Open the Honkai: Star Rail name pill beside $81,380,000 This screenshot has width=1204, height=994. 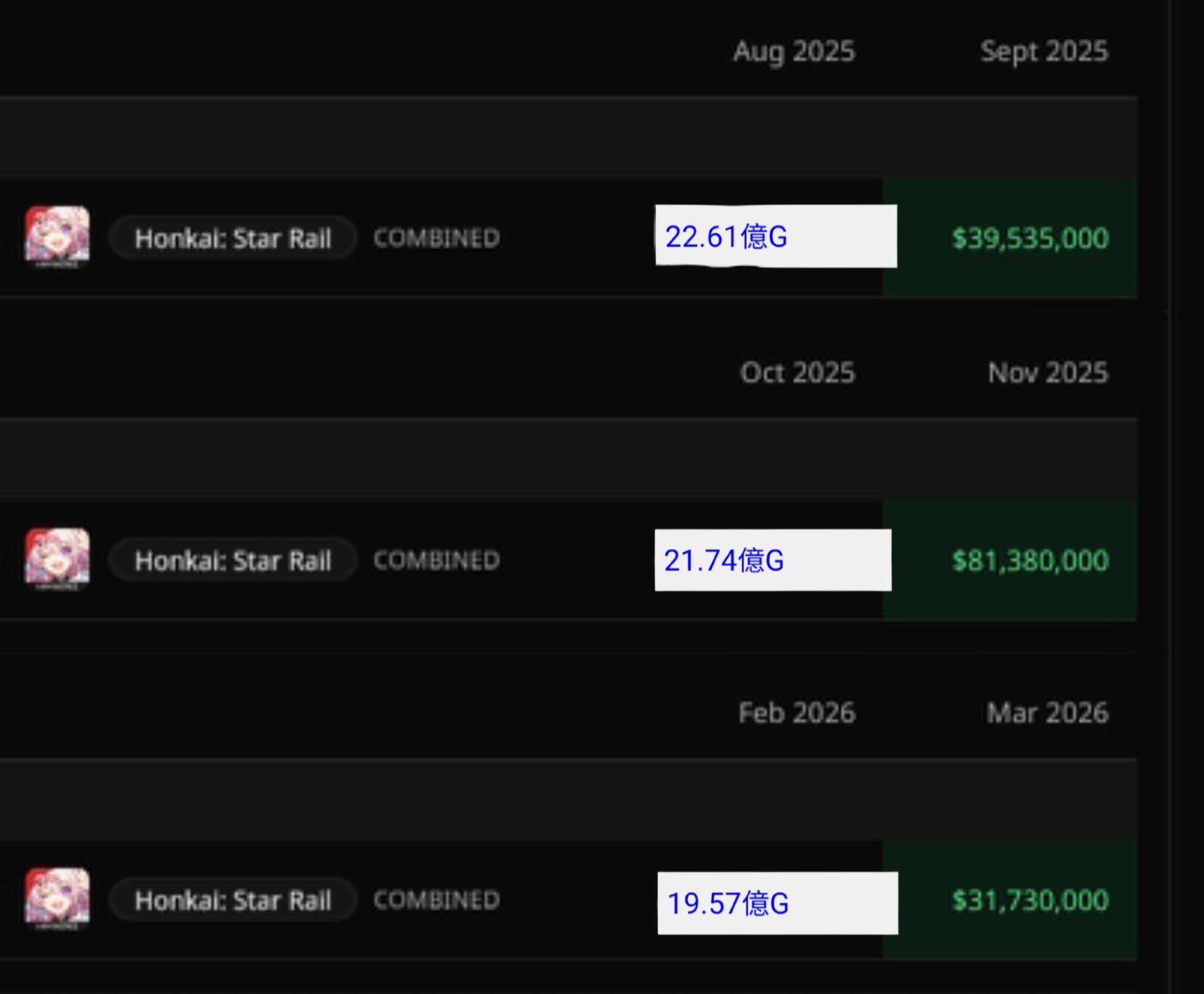[233, 561]
